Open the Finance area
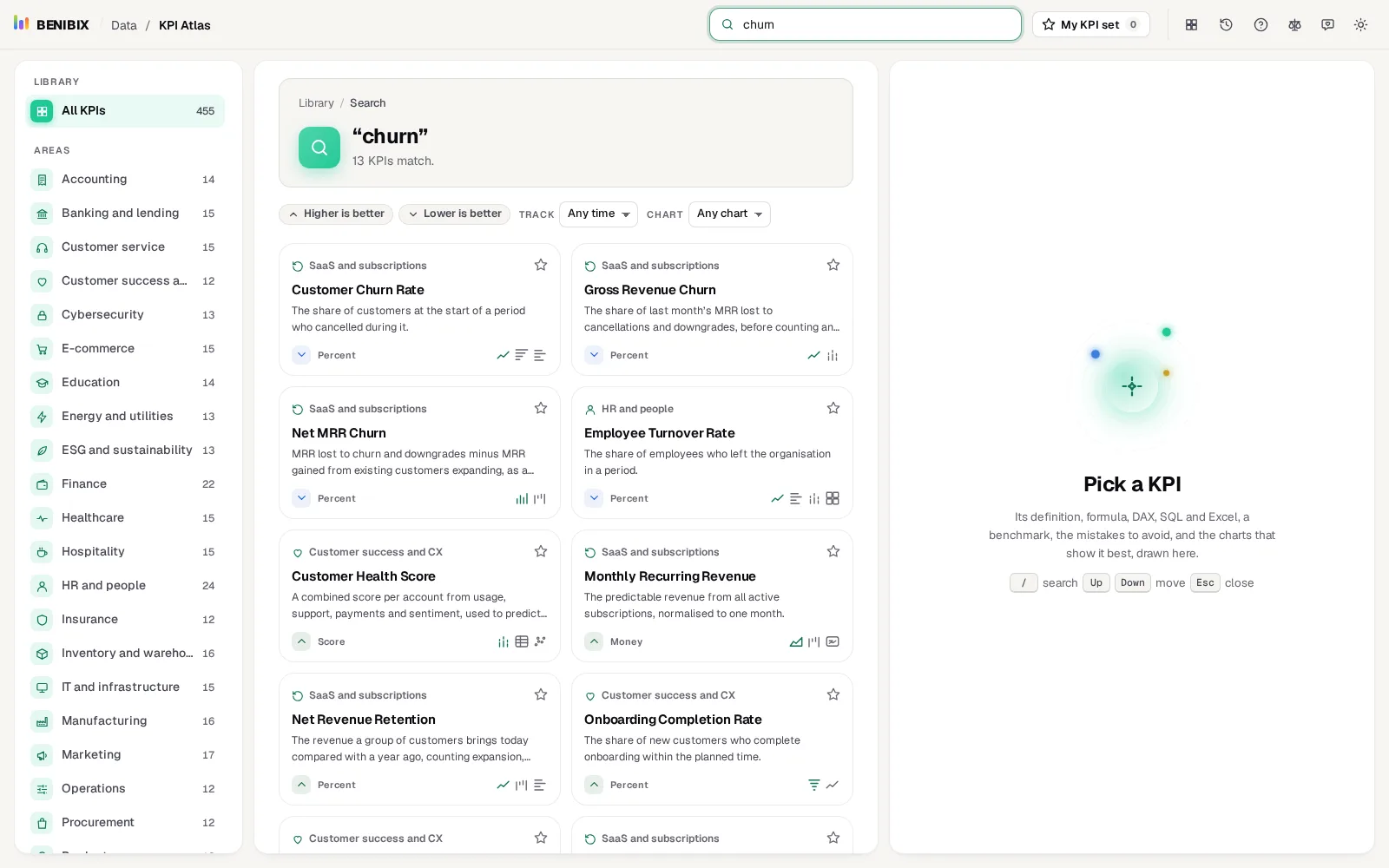The image size is (1389, 868). [125, 484]
